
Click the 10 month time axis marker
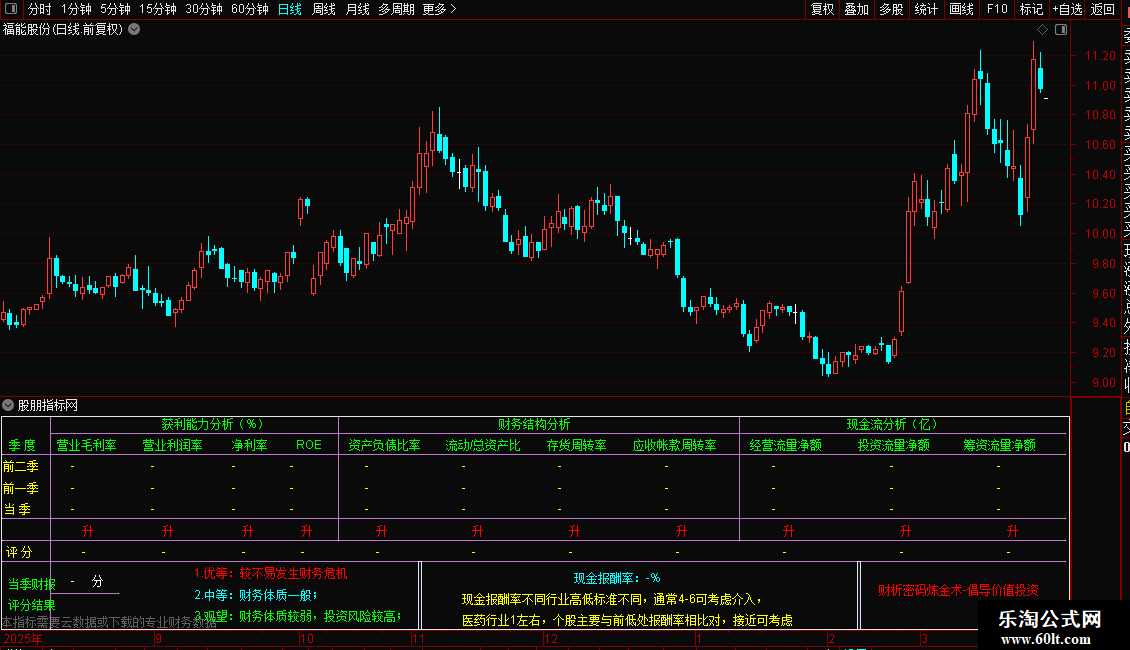(x=307, y=638)
